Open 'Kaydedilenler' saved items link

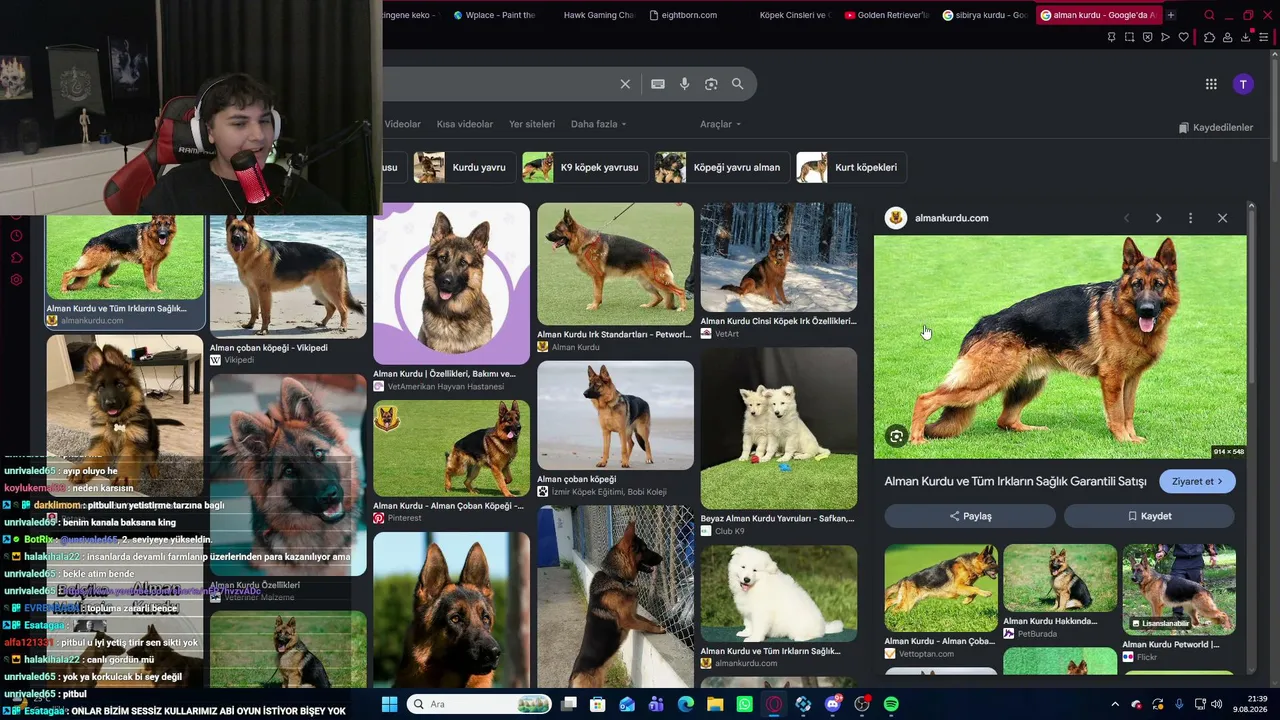tap(1215, 128)
